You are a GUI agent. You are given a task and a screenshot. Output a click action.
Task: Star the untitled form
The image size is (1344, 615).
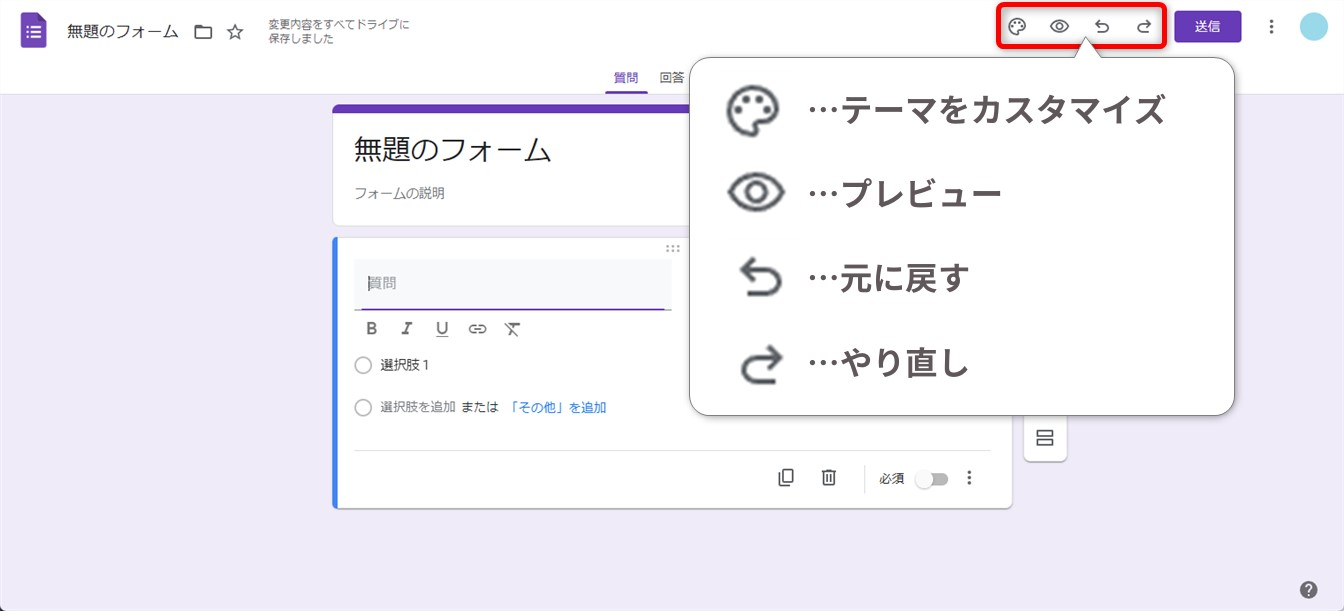tap(235, 32)
